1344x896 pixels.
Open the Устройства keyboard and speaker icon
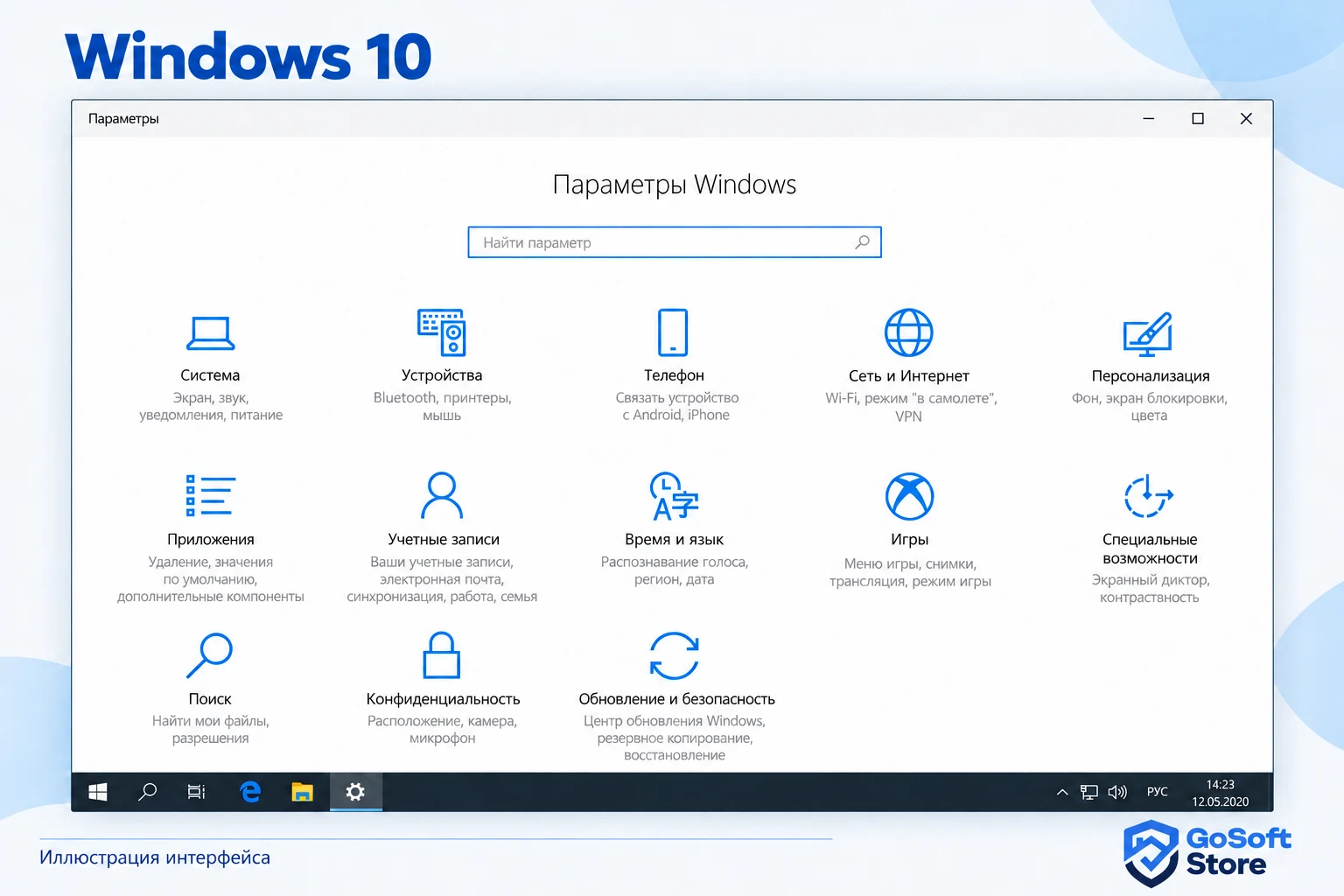442,332
